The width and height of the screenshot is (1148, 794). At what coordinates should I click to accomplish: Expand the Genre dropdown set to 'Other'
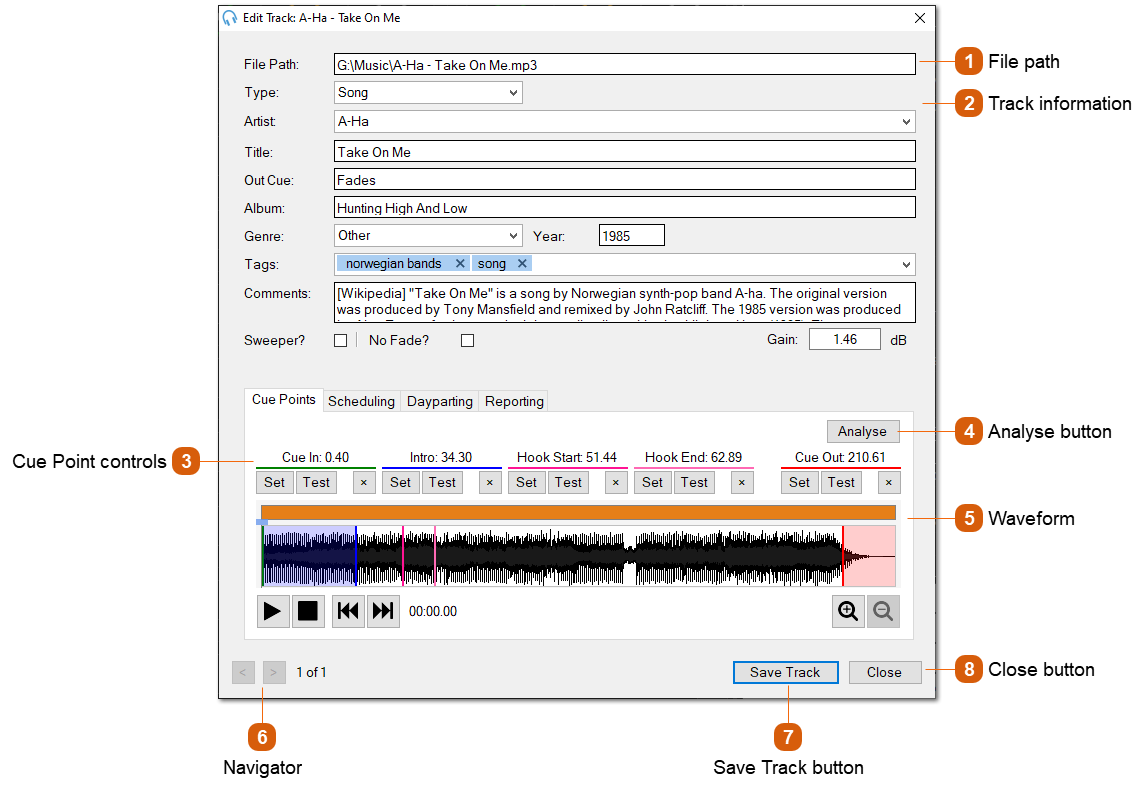click(x=513, y=235)
